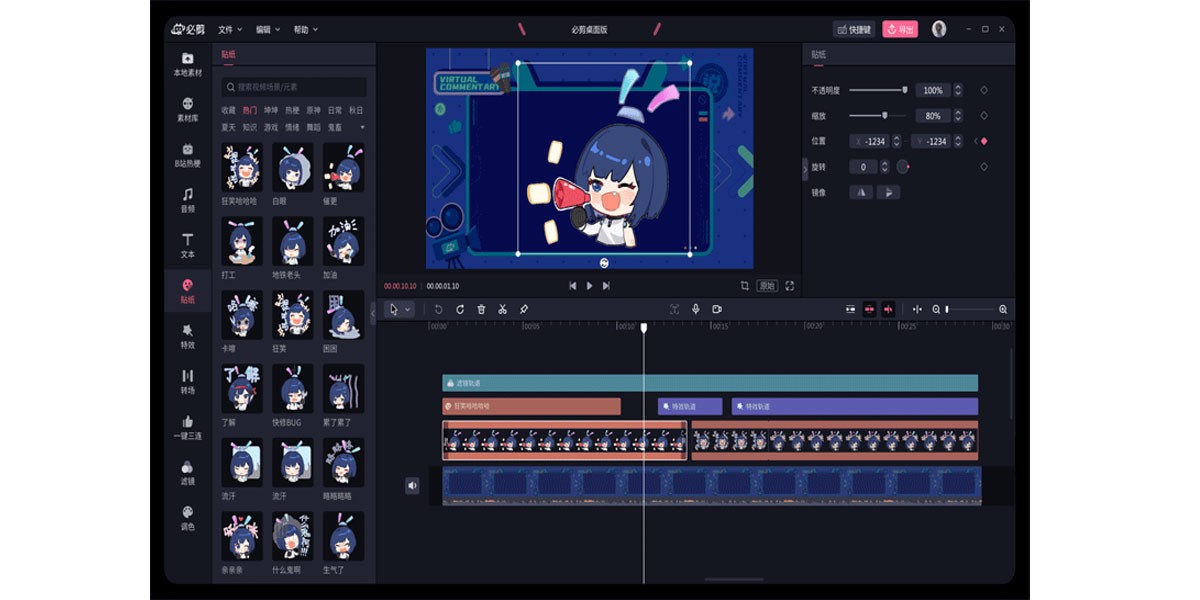Adjust the Y position stepper
1200x600 pixels.
pos(957,141)
